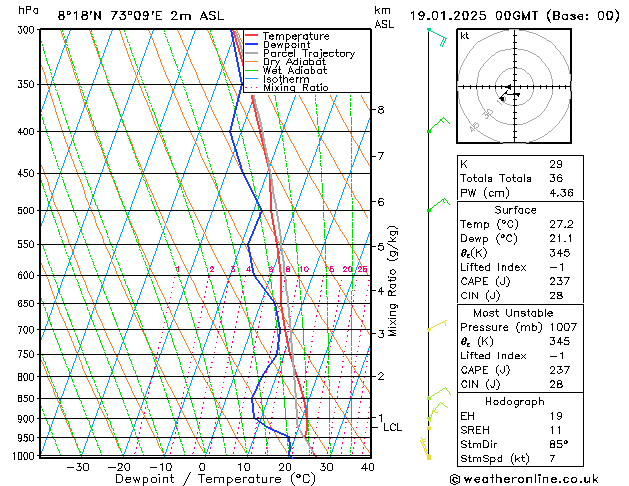The height and width of the screenshot is (486, 629).
Task: Click the 1000 hPa pressure axis label
Action: [26, 456]
